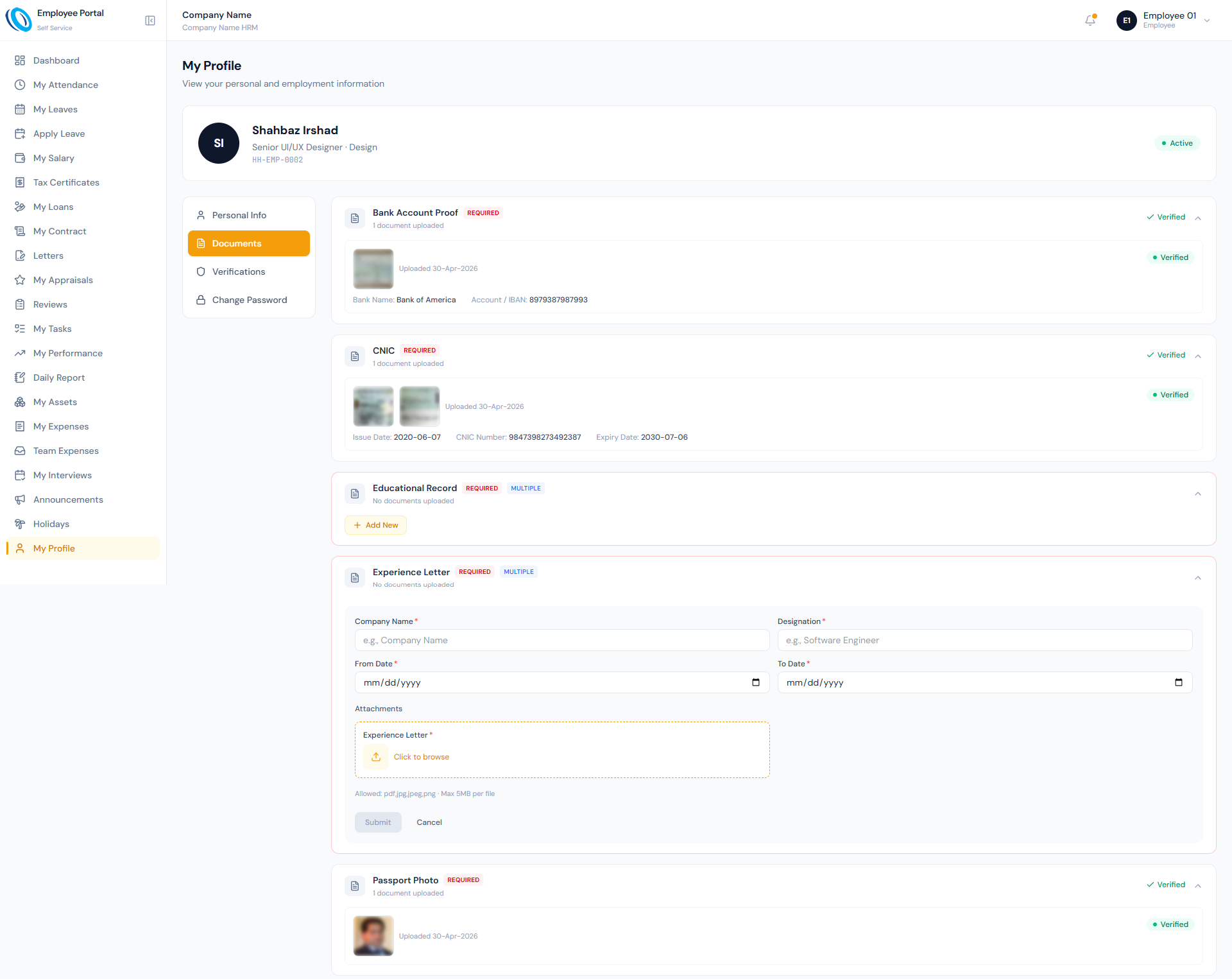Screen dimensions: 1232x979
Task: Click the Employee Portal logo
Action: coord(19,20)
